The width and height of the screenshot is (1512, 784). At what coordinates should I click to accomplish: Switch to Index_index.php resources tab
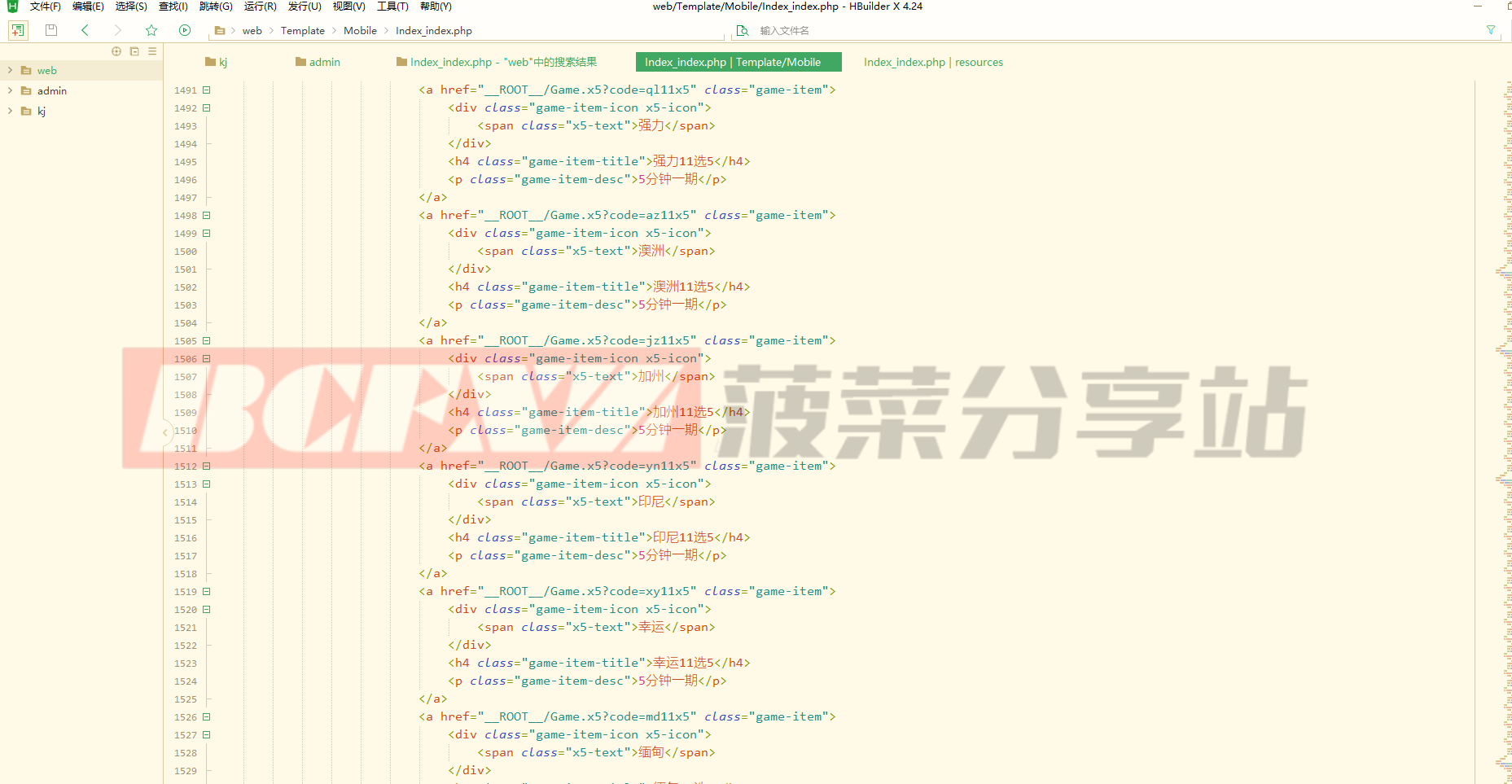(x=933, y=62)
